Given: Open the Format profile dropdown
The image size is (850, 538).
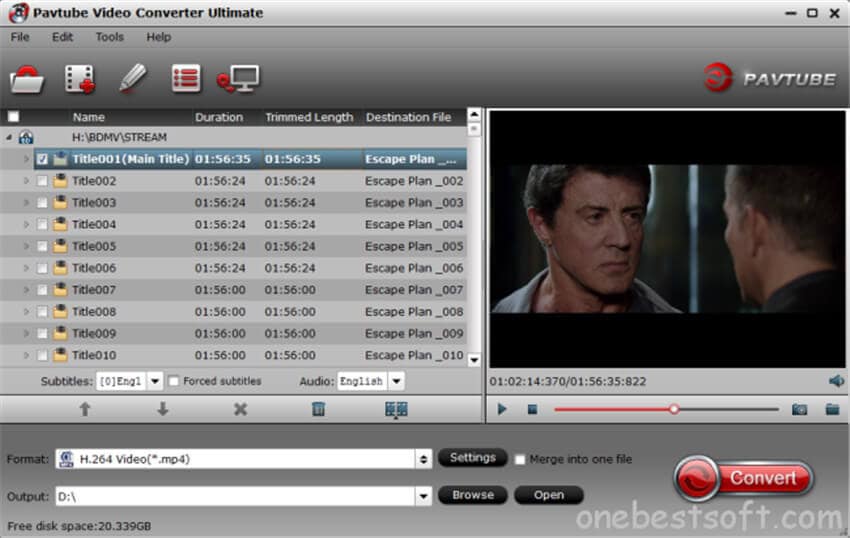Looking at the screenshot, I should pyautogui.click(x=423, y=459).
